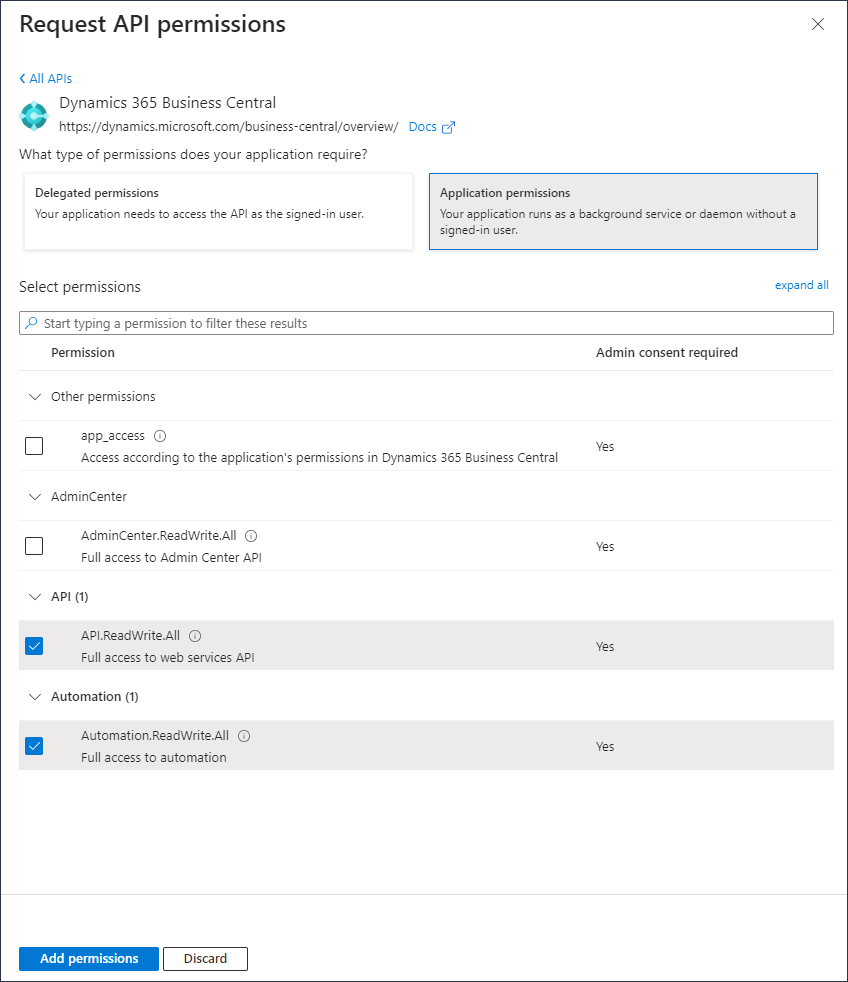Viewport: 848px width, 982px height.
Task: Click the Select permissions heading
Action: 80,287
